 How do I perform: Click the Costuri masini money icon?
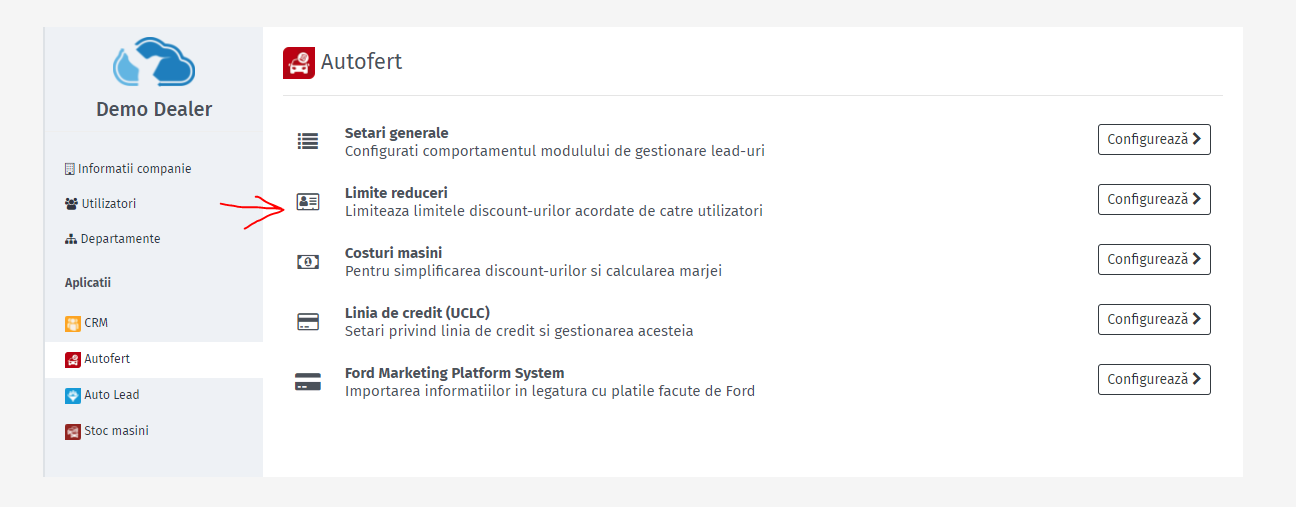point(308,261)
